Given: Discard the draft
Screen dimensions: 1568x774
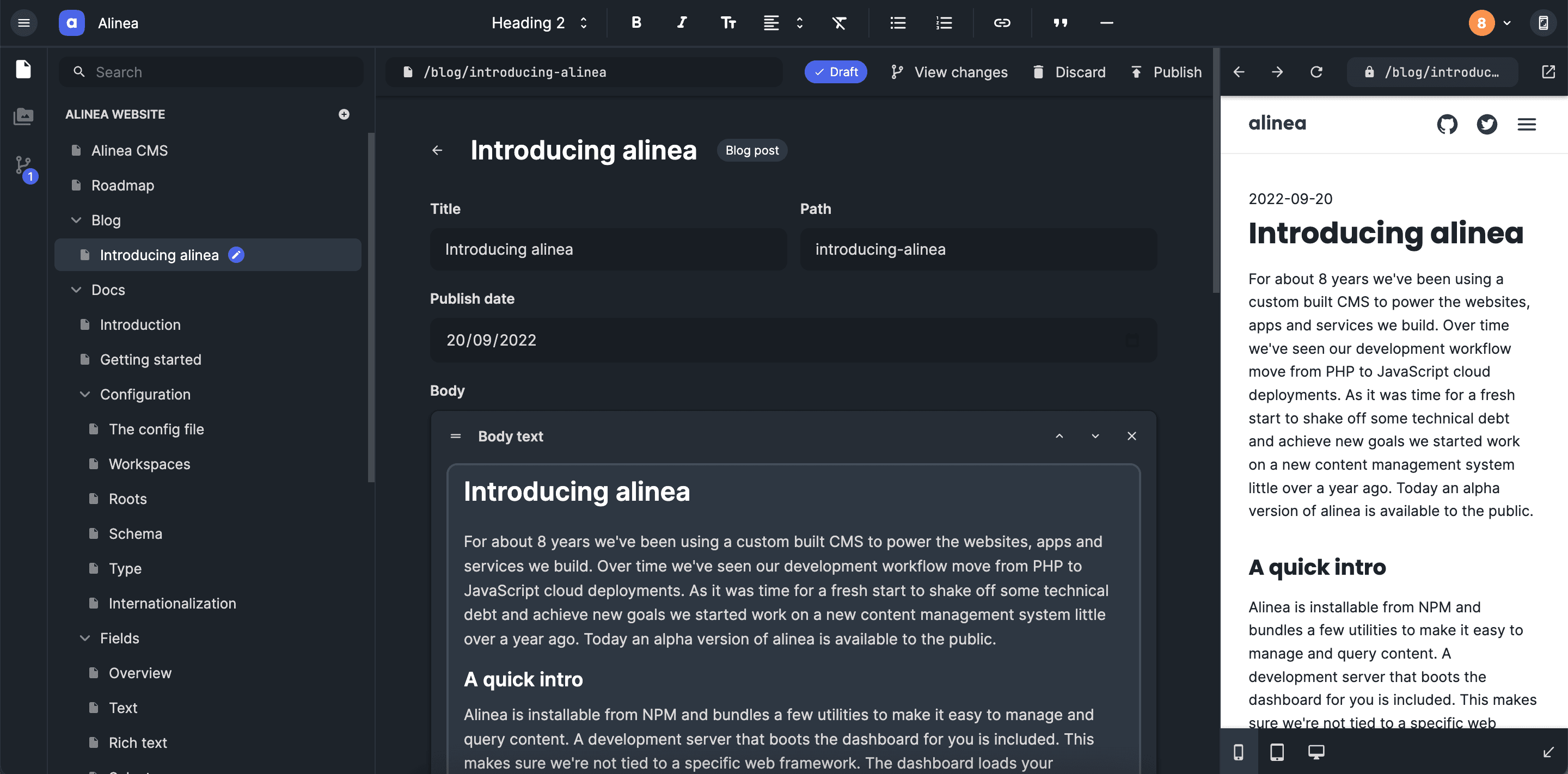Looking at the screenshot, I should click(x=1069, y=72).
